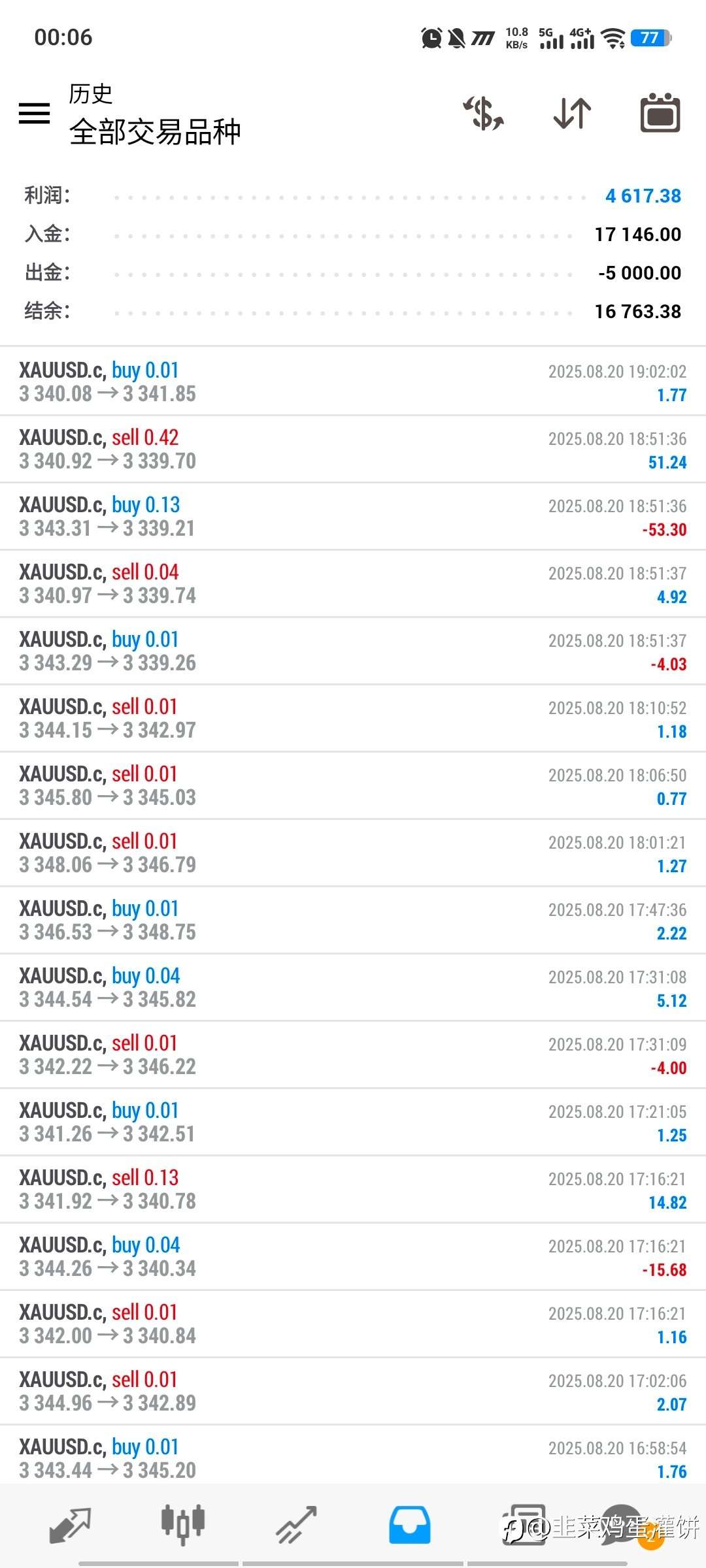Tap the 结余 balance row 16 763.38
Viewport: 706px width, 1568px height.
tap(353, 312)
